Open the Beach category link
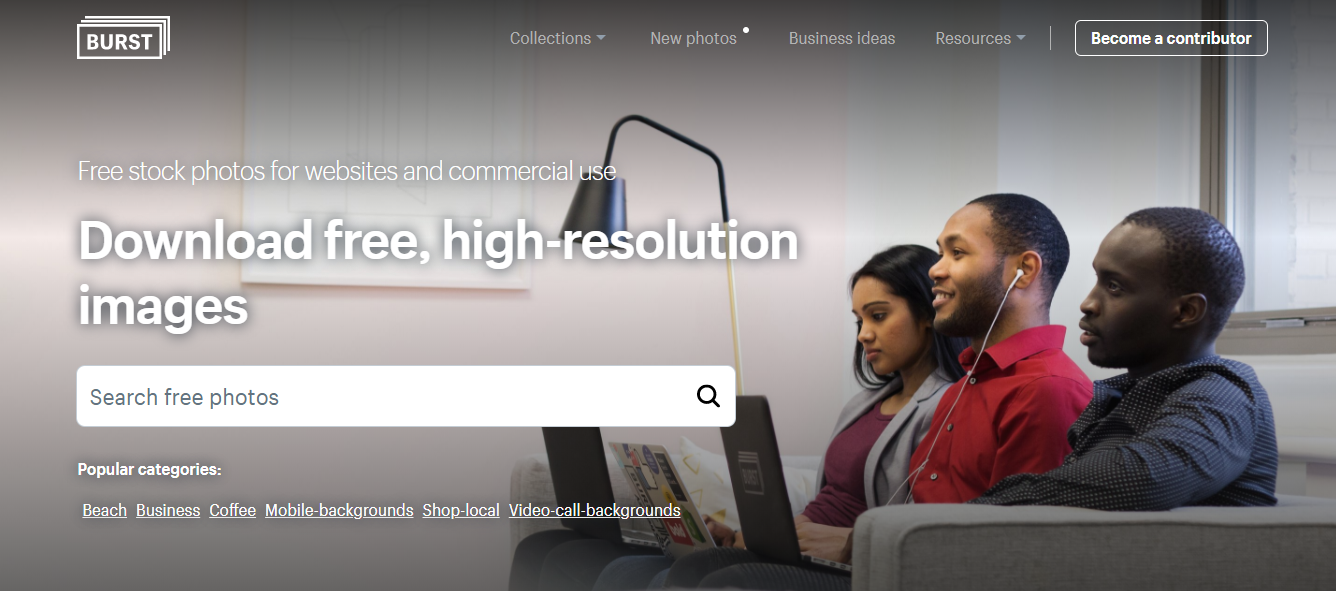Viewport: 1336px width, 591px height. point(104,510)
